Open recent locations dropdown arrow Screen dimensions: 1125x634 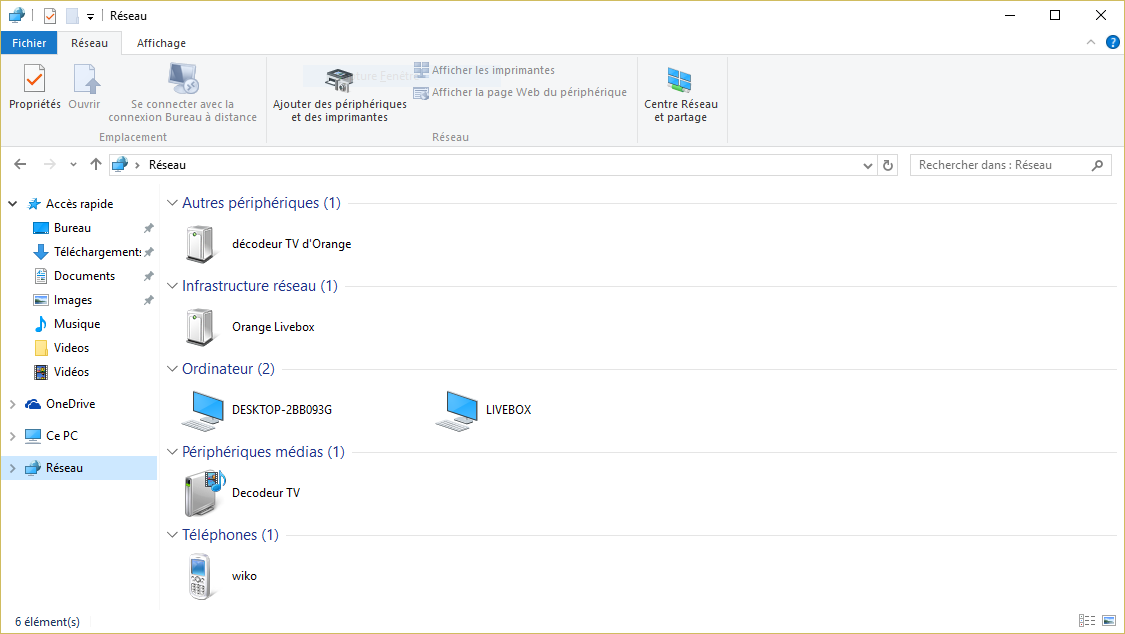click(x=73, y=164)
